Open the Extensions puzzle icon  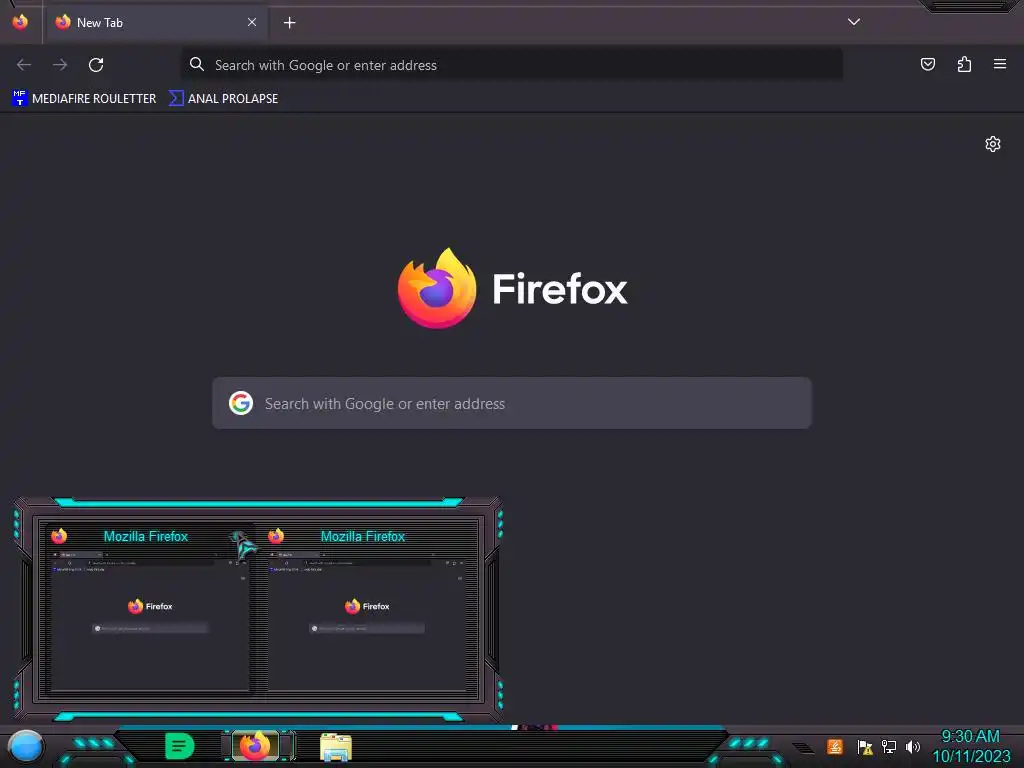[x=964, y=64]
